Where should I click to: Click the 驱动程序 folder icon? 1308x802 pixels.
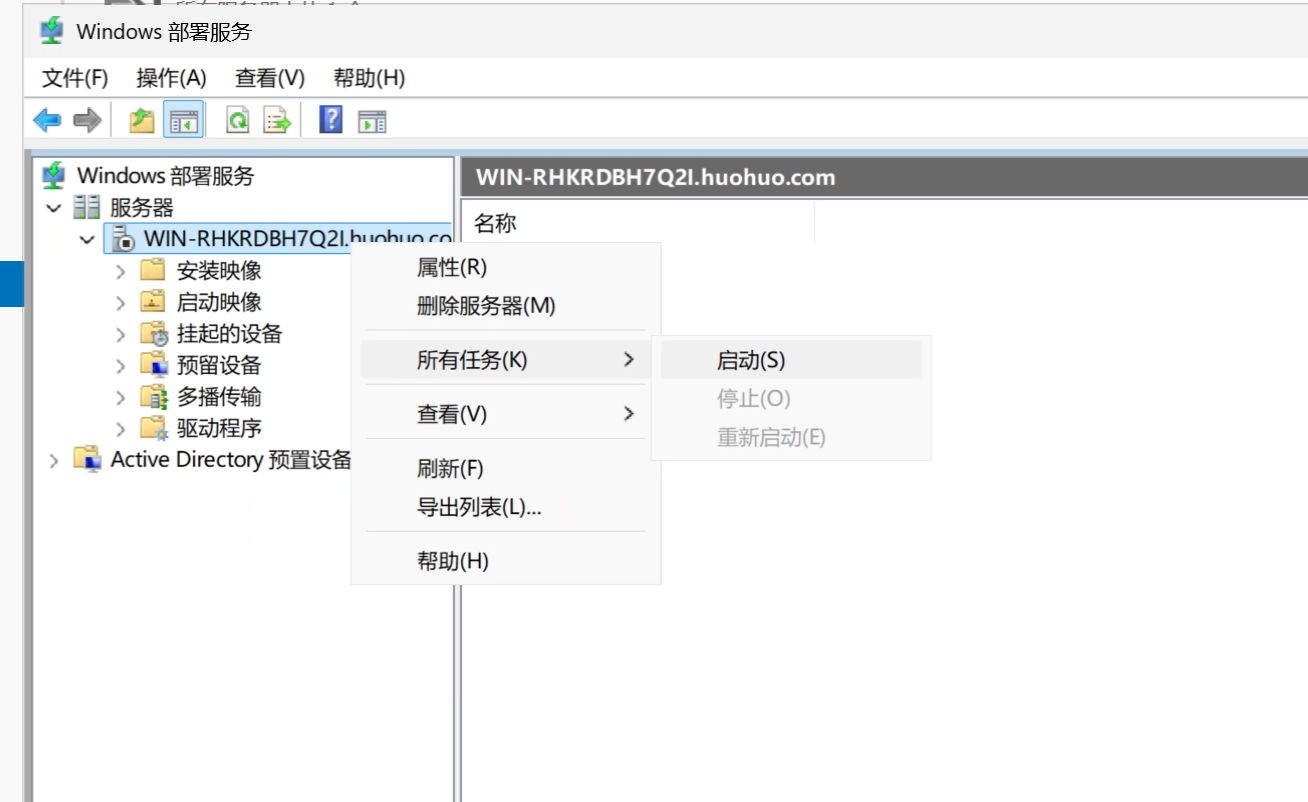pos(154,428)
